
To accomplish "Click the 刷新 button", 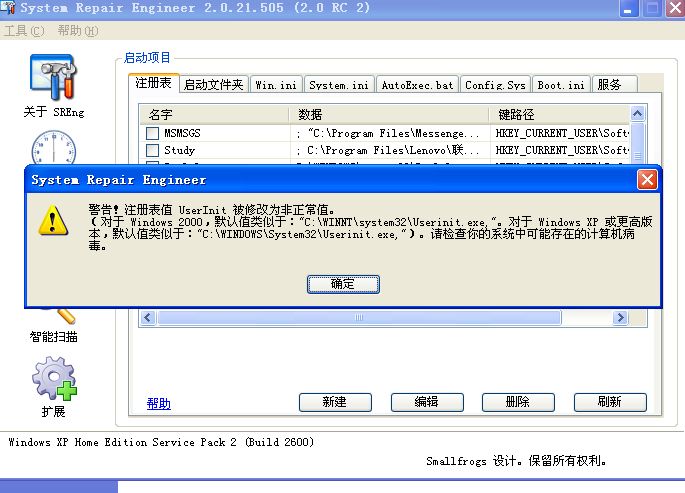I will point(610,402).
